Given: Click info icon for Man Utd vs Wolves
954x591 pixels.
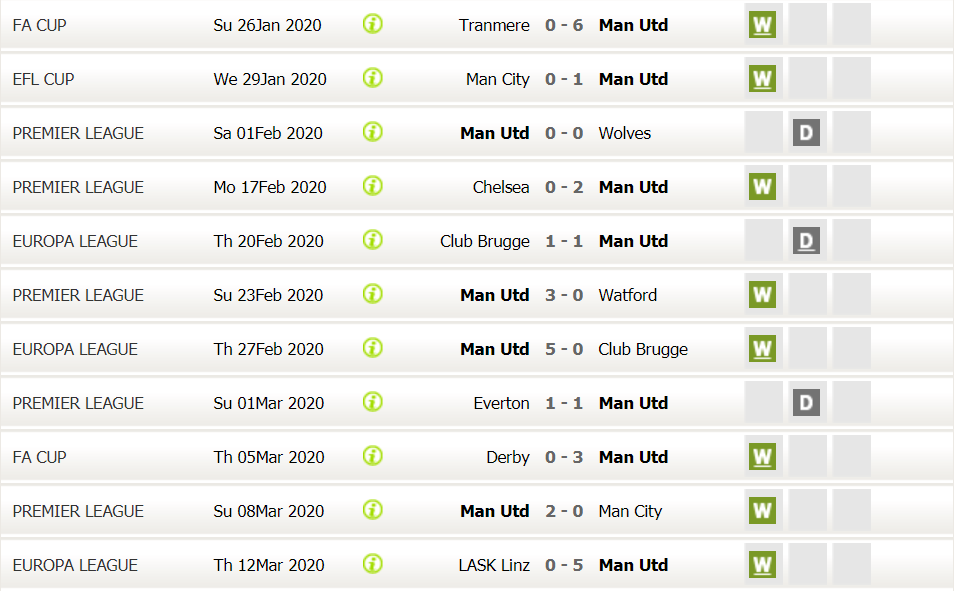Looking at the screenshot, I should [x=372, y=132].
